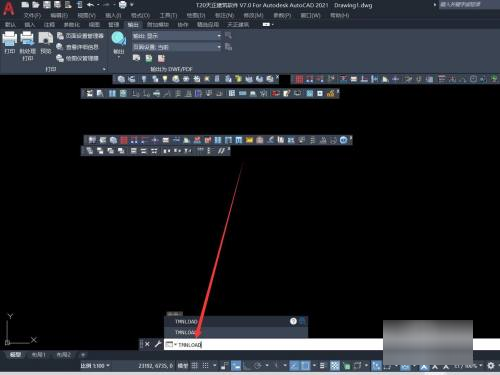Click the command line wrench settings icon
This screenshot has width=500, height=375.
coord(158,344)
